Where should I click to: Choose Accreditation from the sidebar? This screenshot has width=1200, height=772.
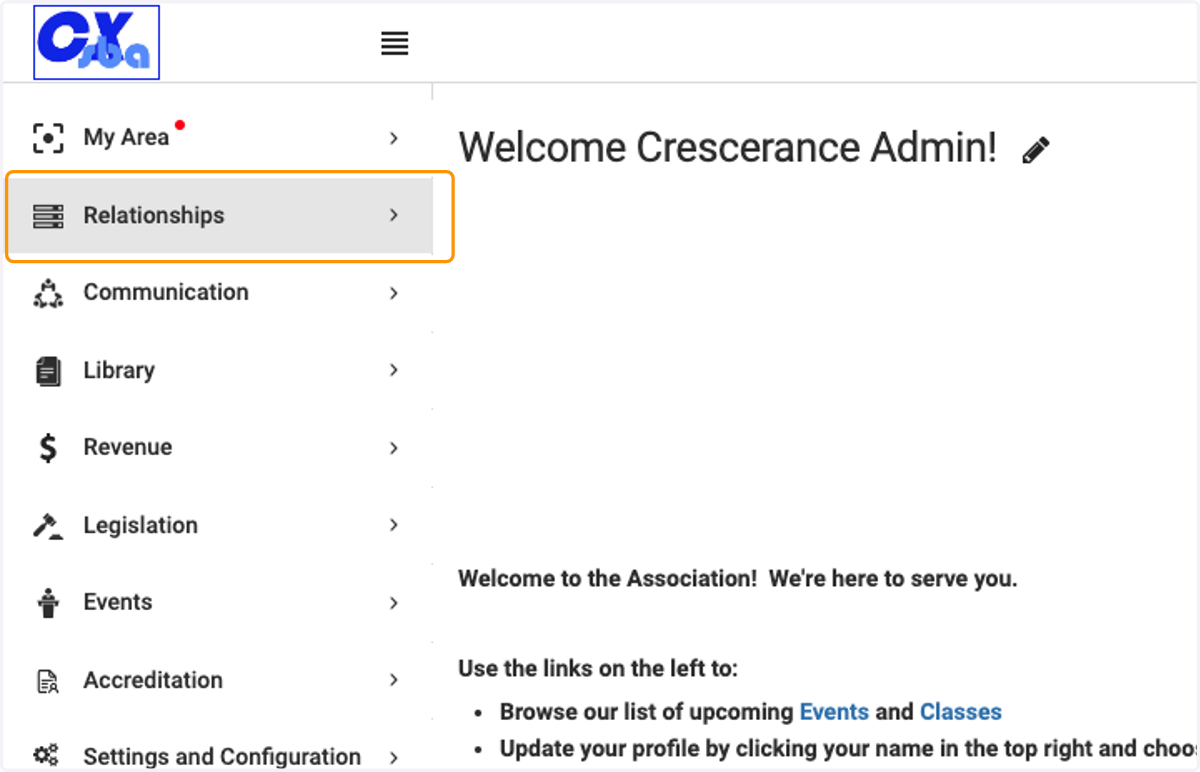point(218,680)
